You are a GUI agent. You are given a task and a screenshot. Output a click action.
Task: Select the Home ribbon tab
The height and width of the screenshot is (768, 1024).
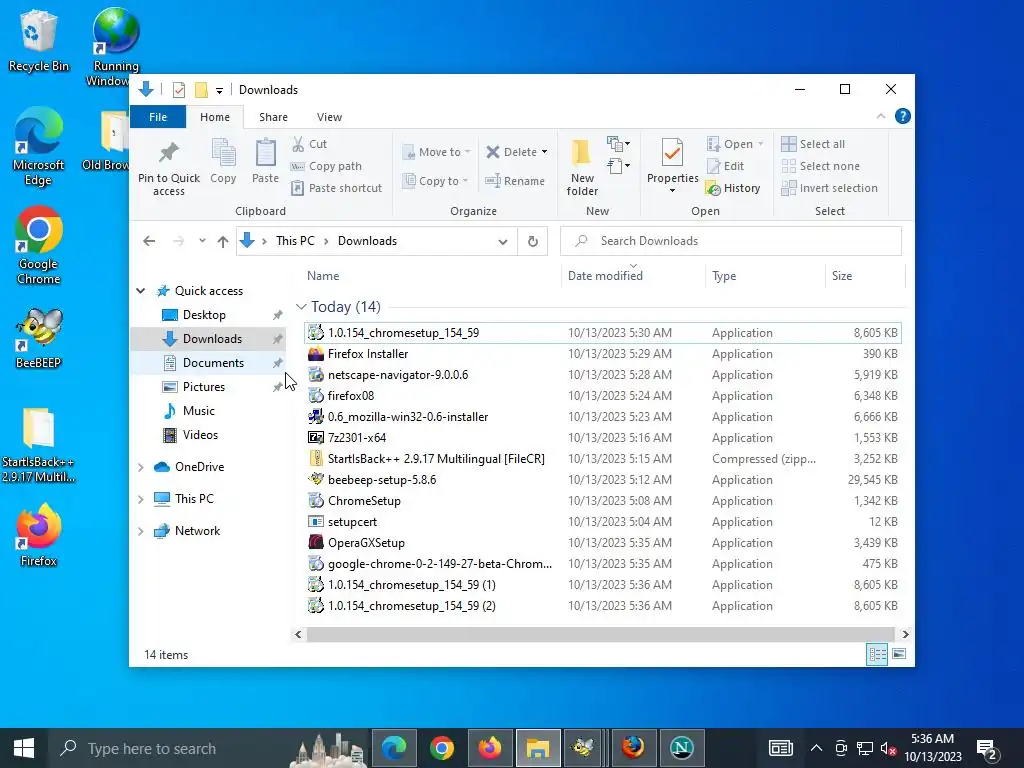tap(215, 117)
